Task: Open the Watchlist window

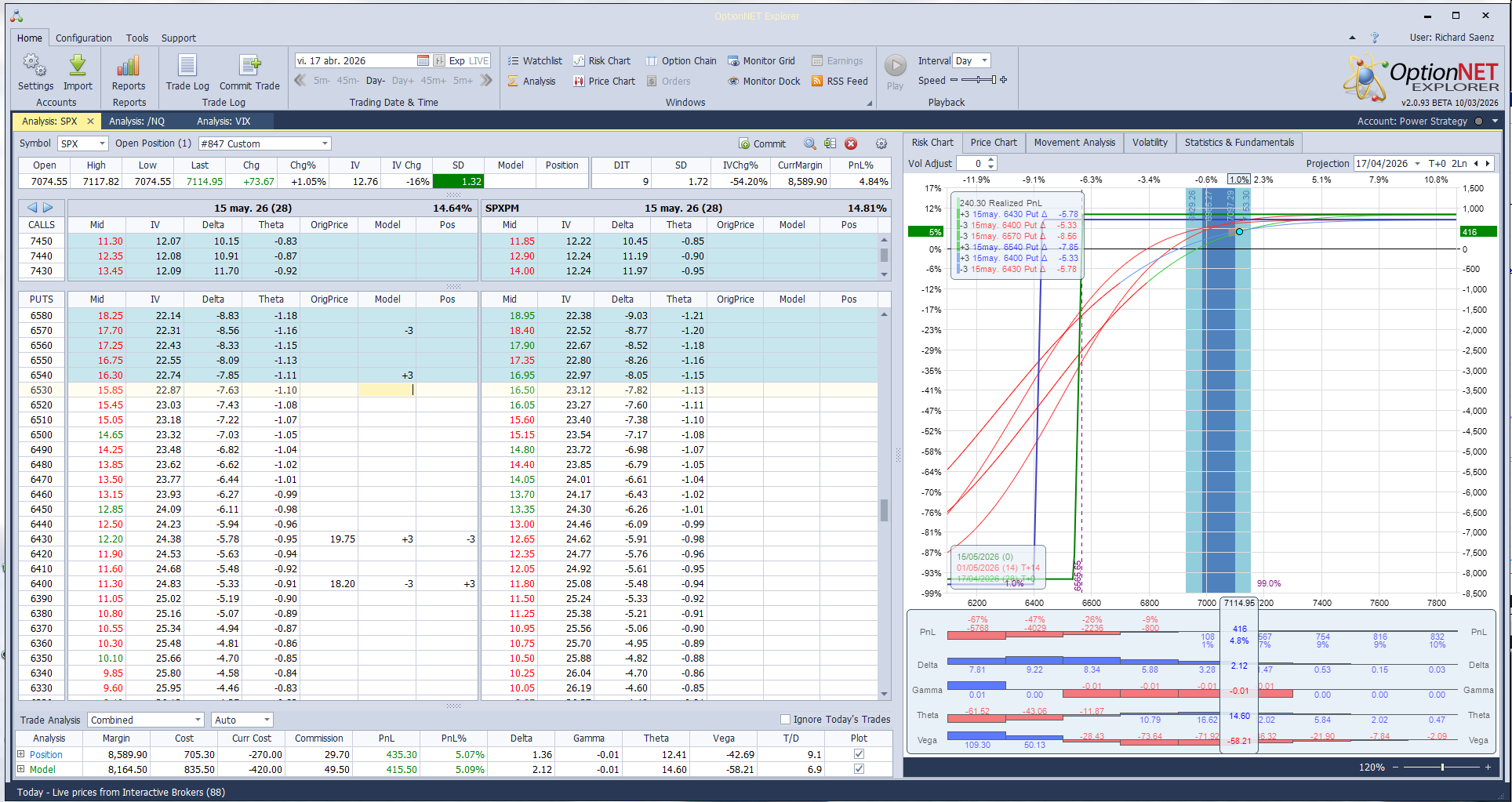Action: 535,60
